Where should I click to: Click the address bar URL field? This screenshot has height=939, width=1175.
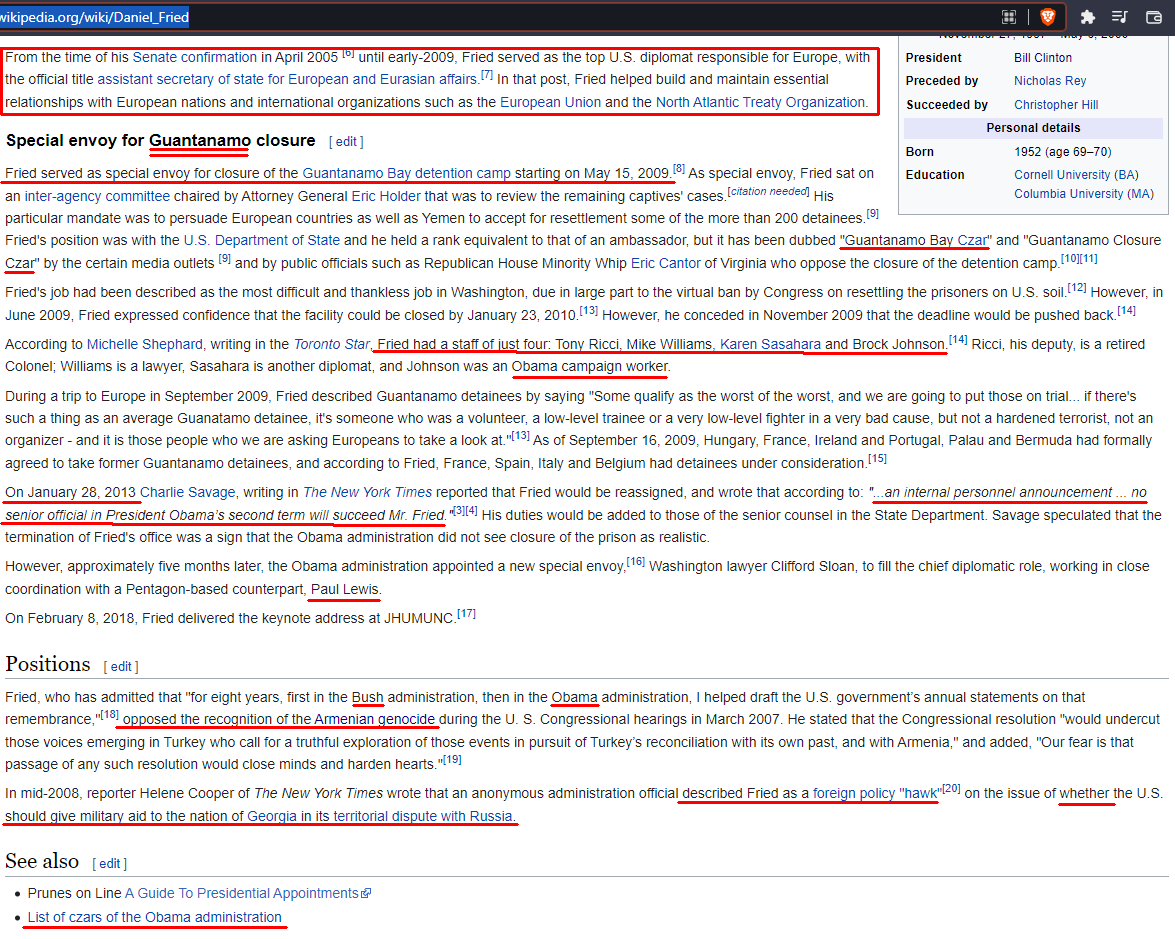[x=500, y=16]
